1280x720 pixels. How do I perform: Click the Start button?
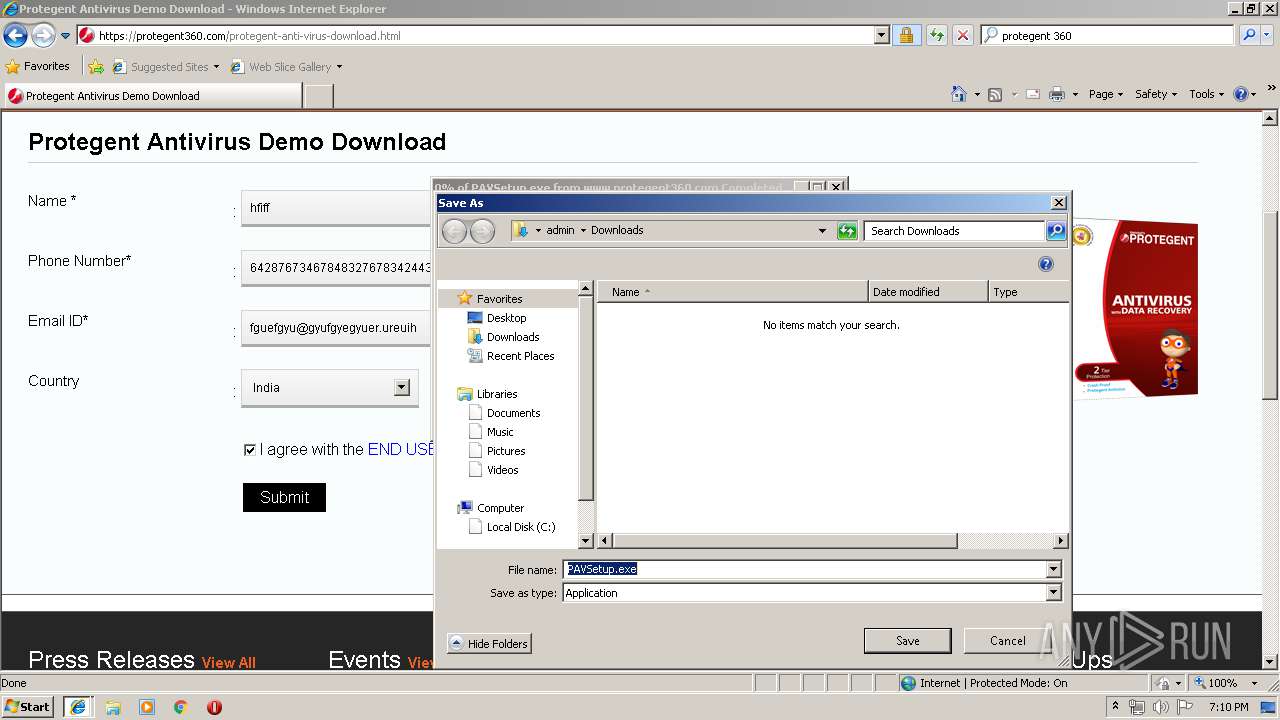tap(28, 707)
